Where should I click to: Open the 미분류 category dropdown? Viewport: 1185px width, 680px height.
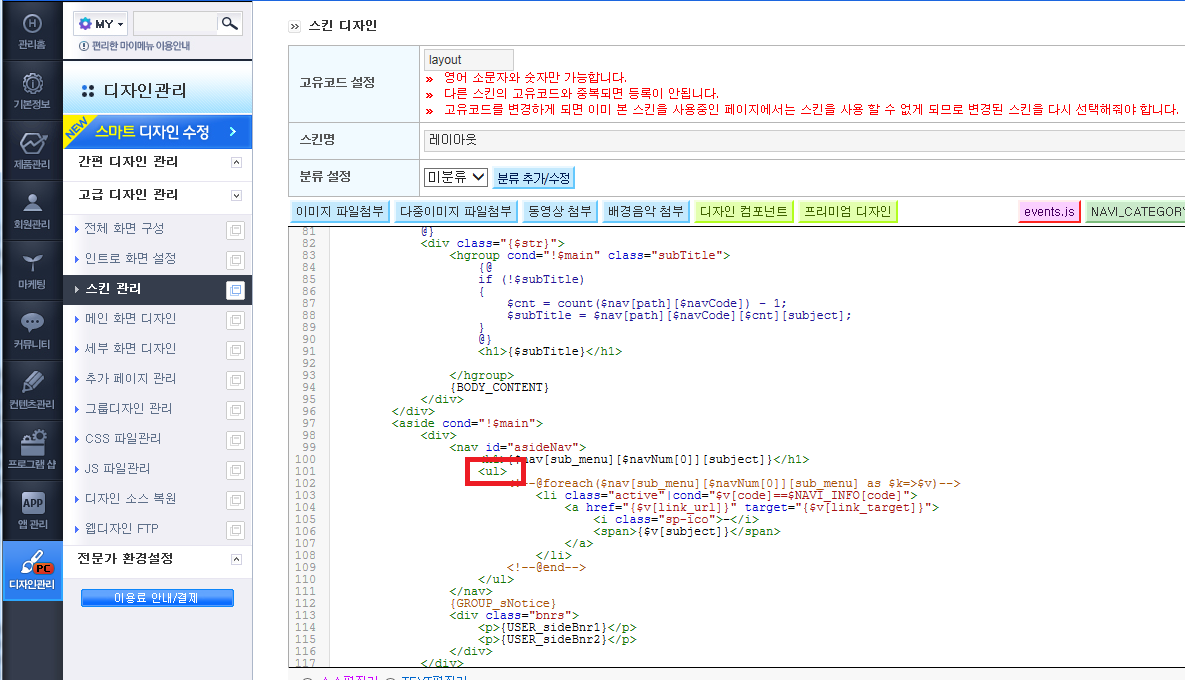pyautogui.click(x=456, y=177)
